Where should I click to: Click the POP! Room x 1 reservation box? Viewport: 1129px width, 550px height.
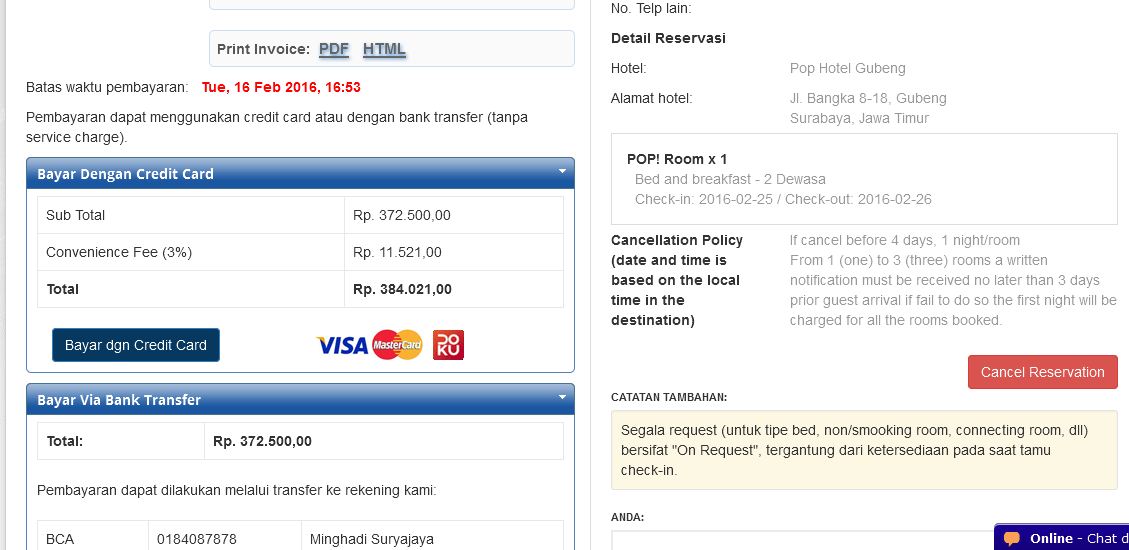click(863, 179)
